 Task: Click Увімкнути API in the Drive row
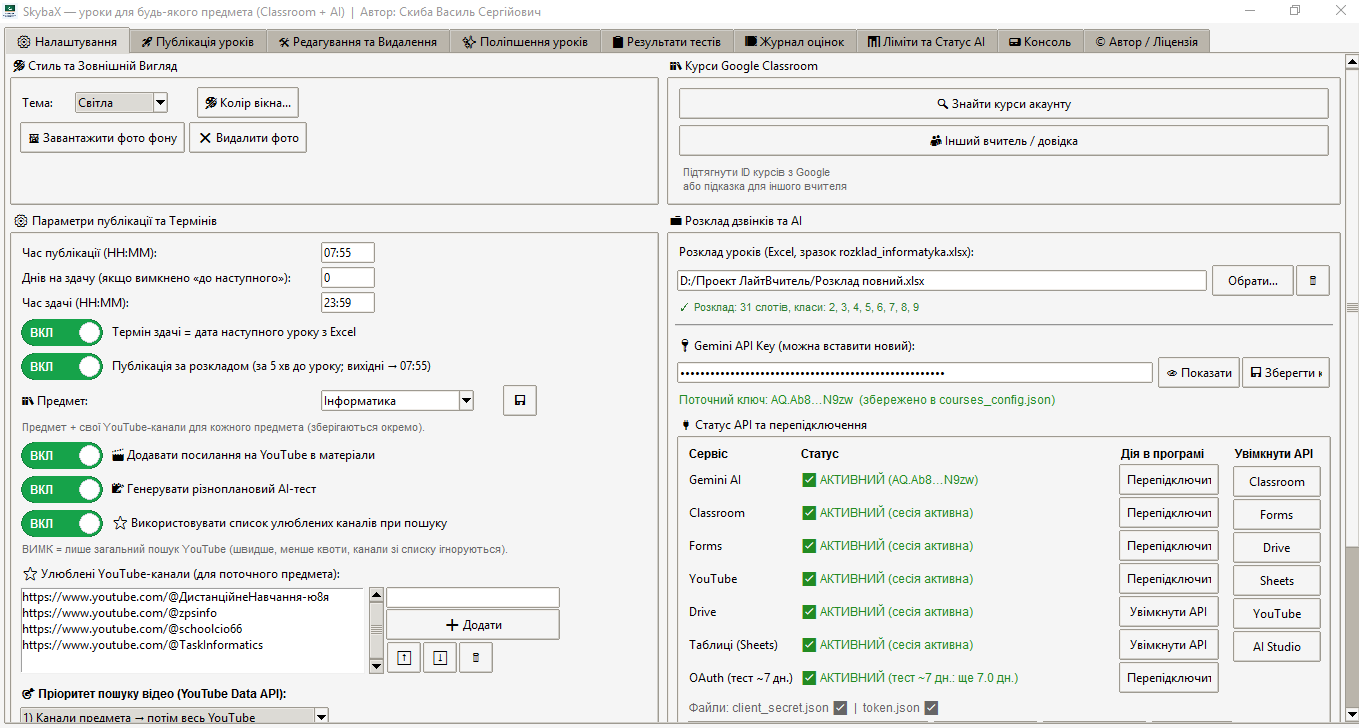pos(1168,612)
